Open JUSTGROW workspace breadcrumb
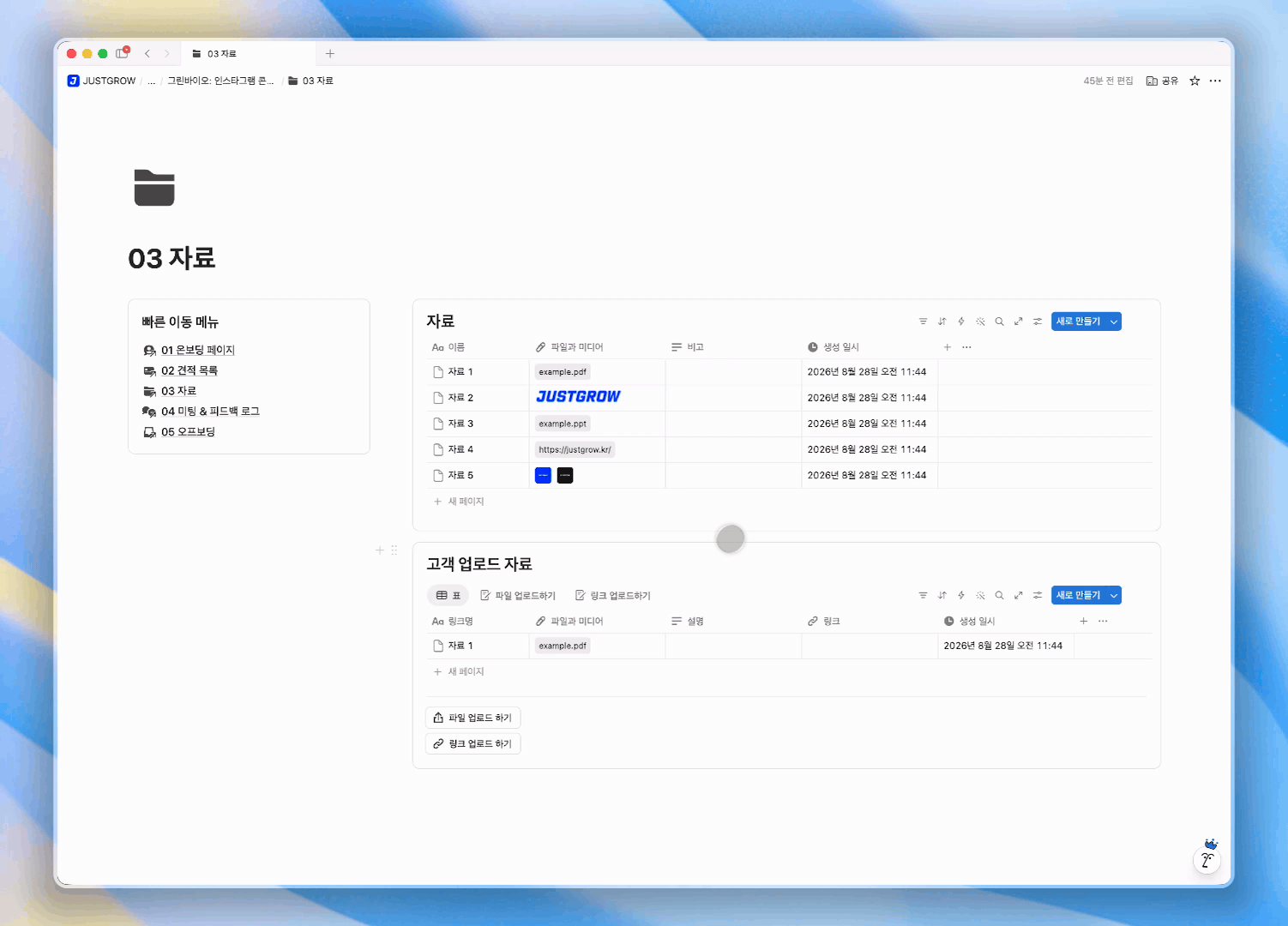Screen dimensions: 1288x926 click(102, 81)
